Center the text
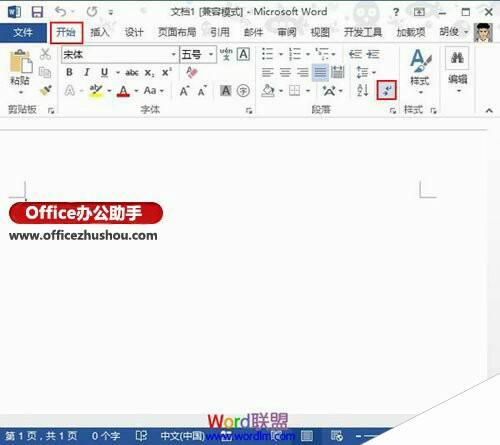Screen dimensions: 500x445 coord(285,72)
